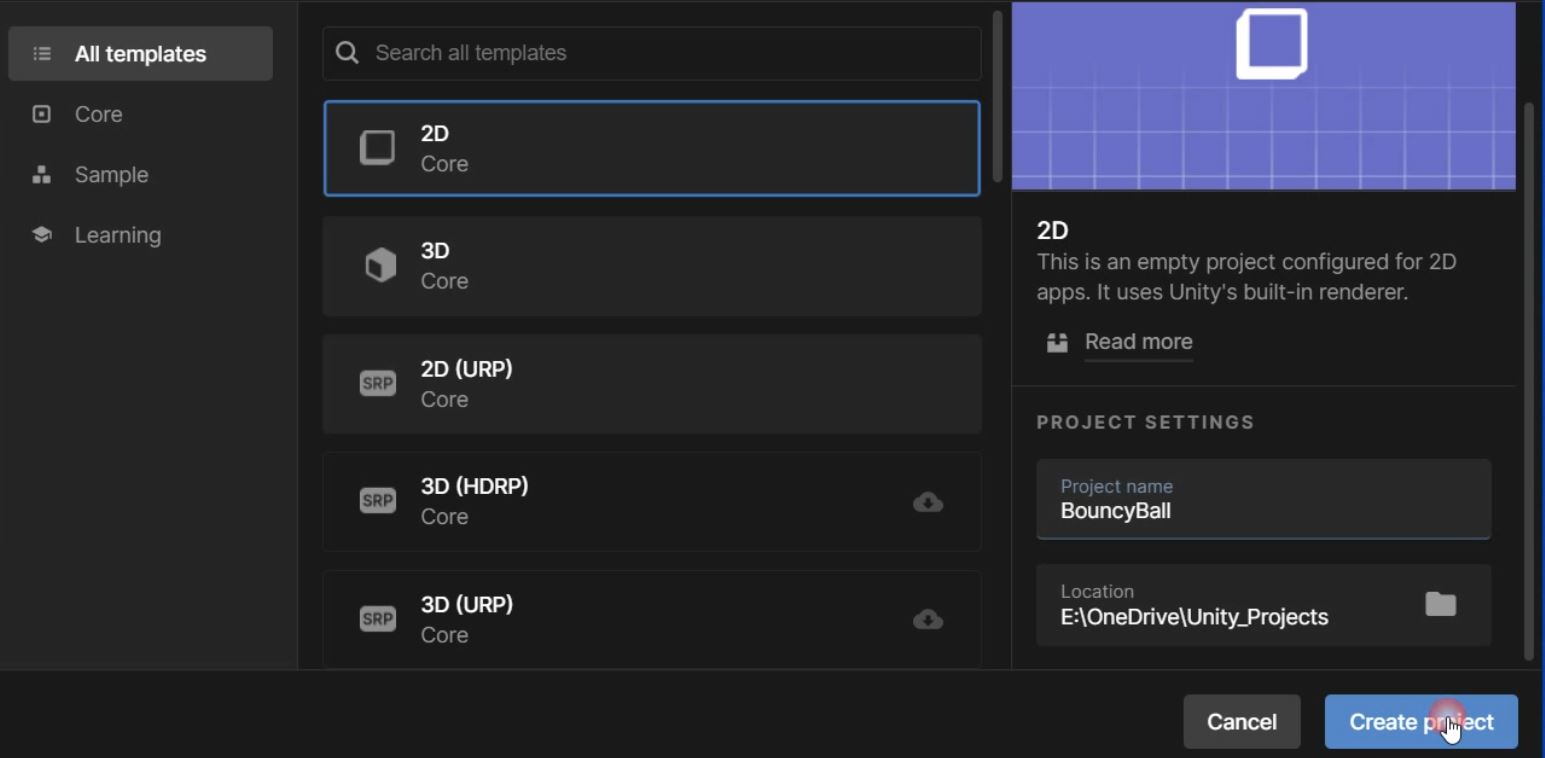
Task: Click the cube icon on the 3D template
Action: pos(377,265)
